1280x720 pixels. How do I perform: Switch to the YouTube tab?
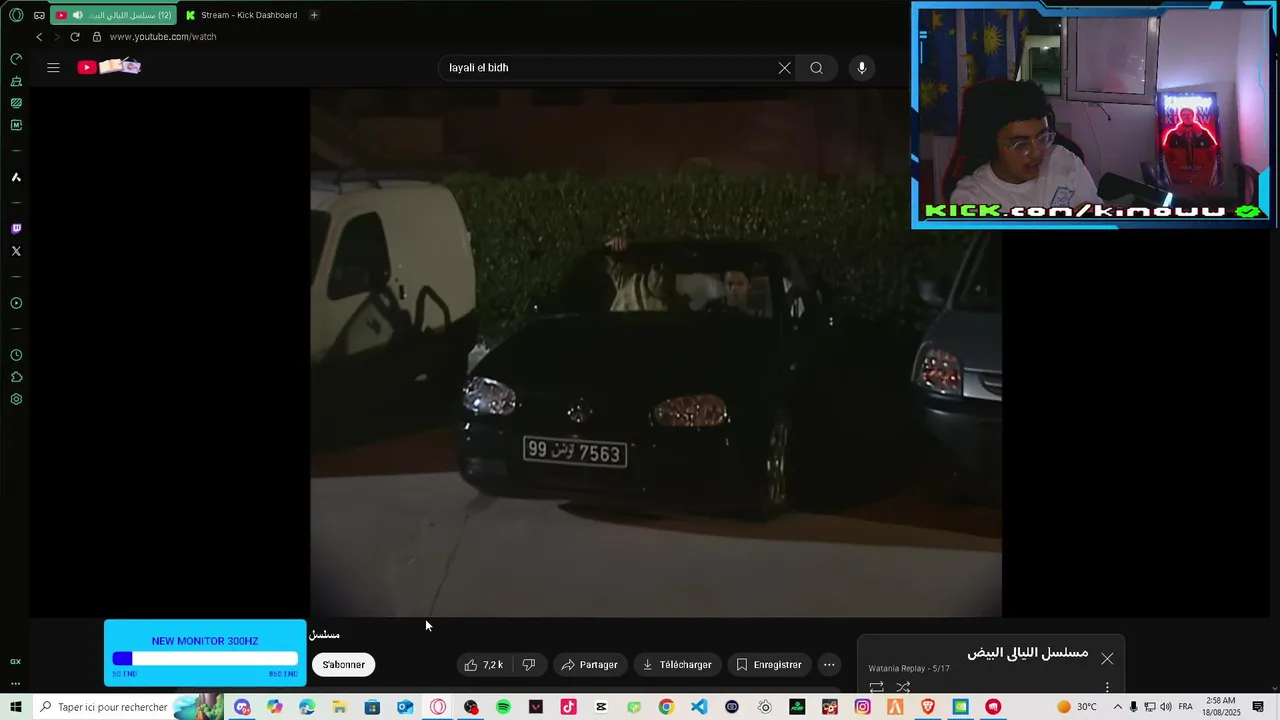[x=113, y=15]
